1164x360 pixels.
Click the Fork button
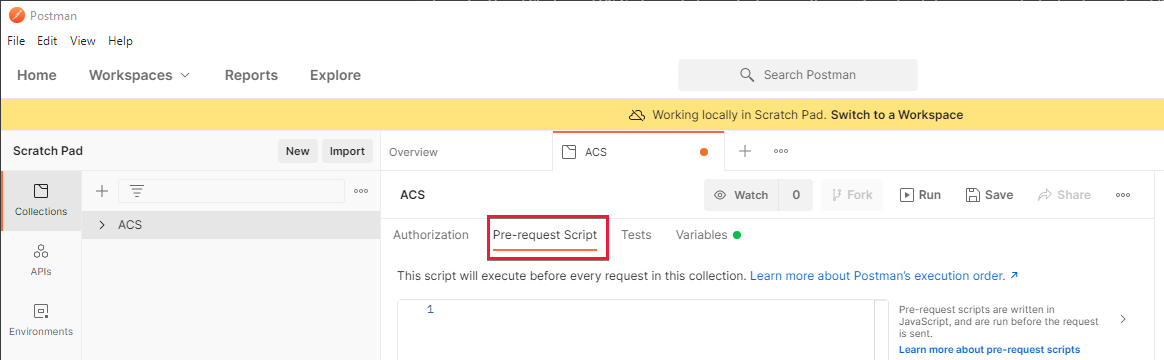click(852, 194)
